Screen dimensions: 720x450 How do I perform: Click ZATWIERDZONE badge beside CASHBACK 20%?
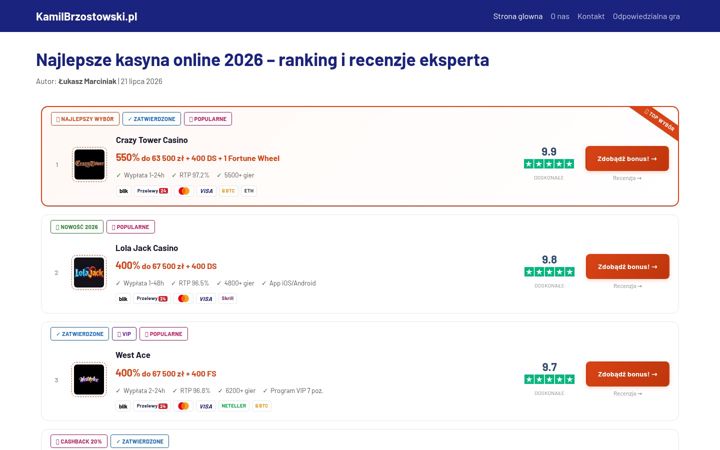(140, 441)
